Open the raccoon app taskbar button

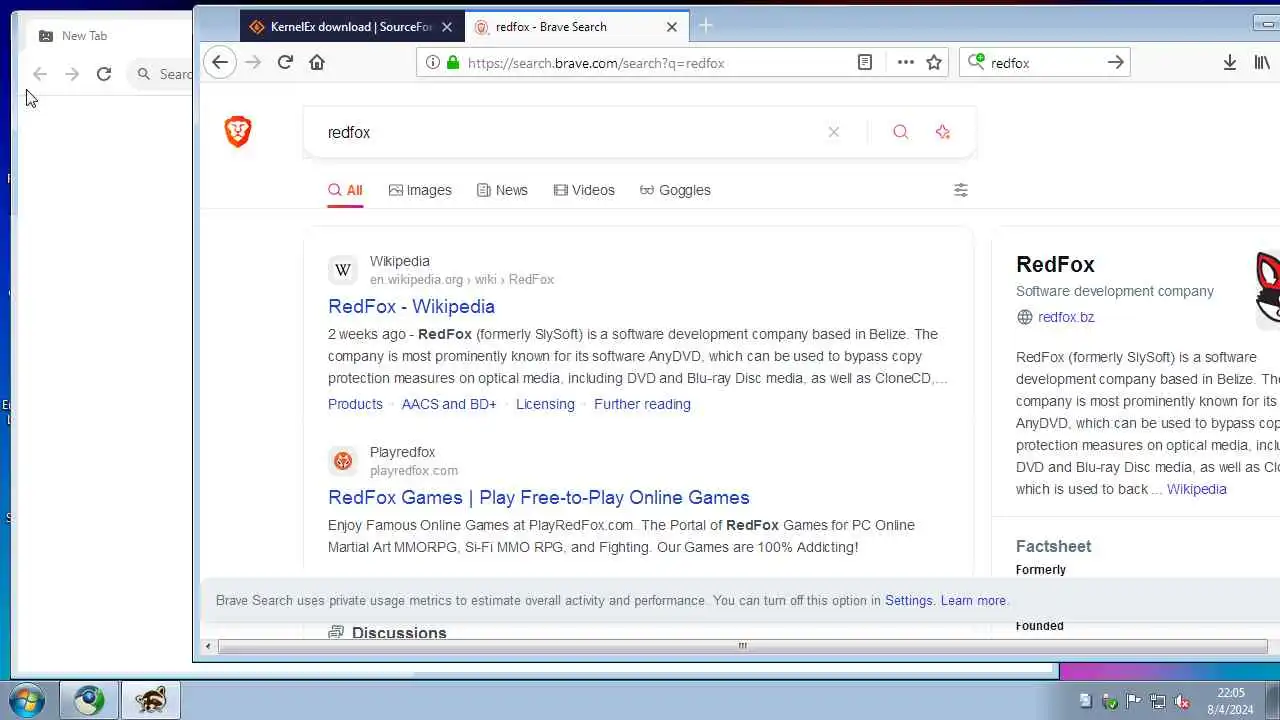[x=151, y=700]
